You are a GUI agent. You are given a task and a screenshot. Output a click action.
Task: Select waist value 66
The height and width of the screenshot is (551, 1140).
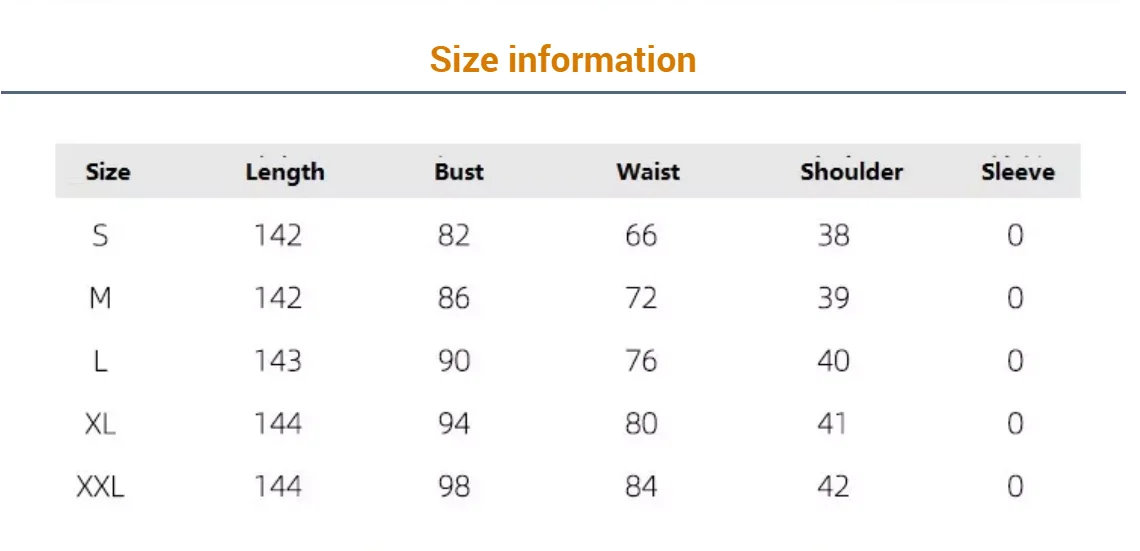641,236
